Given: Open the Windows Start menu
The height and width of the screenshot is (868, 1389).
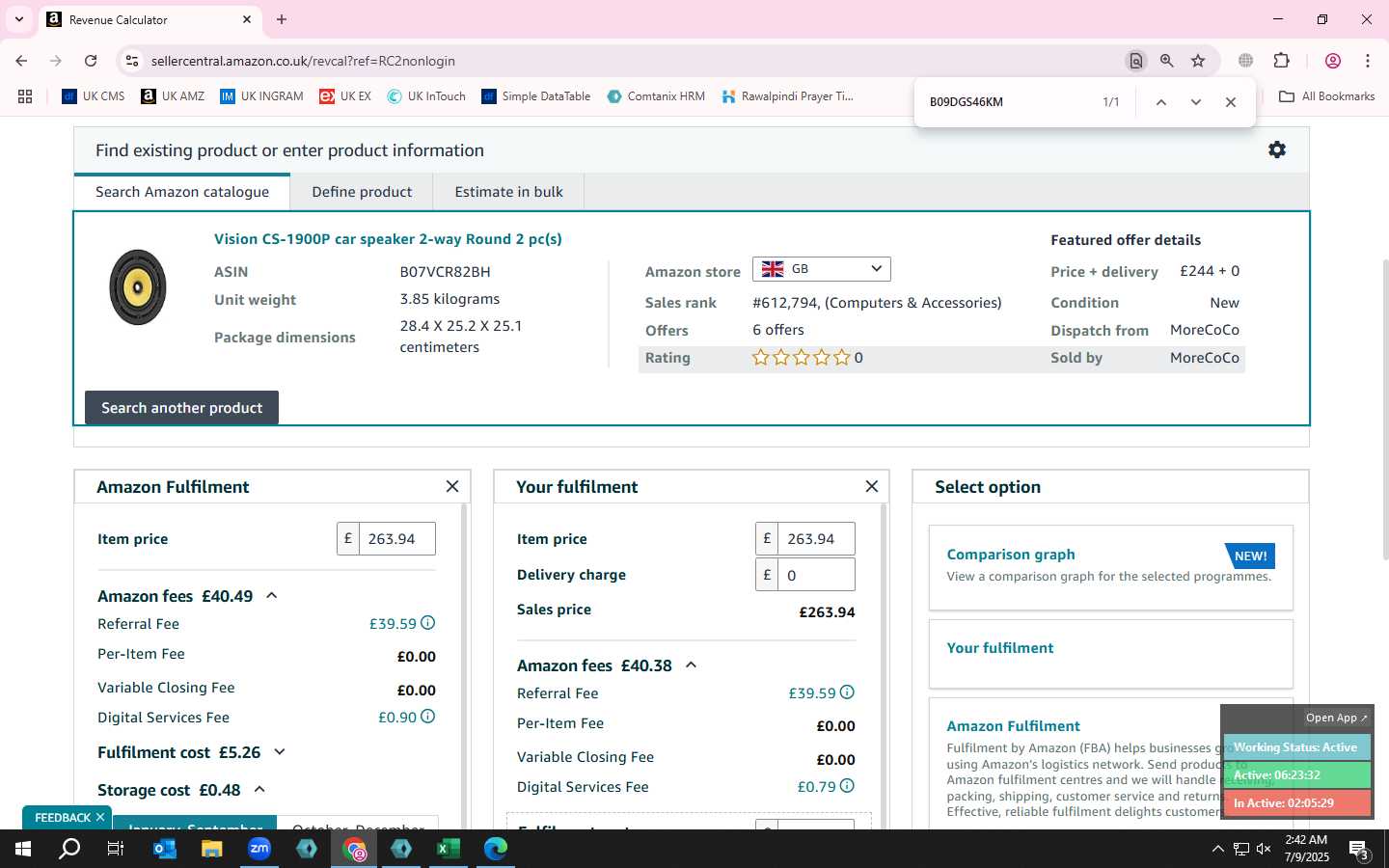Looking at the screenshot, I should [x=23, y=849].
